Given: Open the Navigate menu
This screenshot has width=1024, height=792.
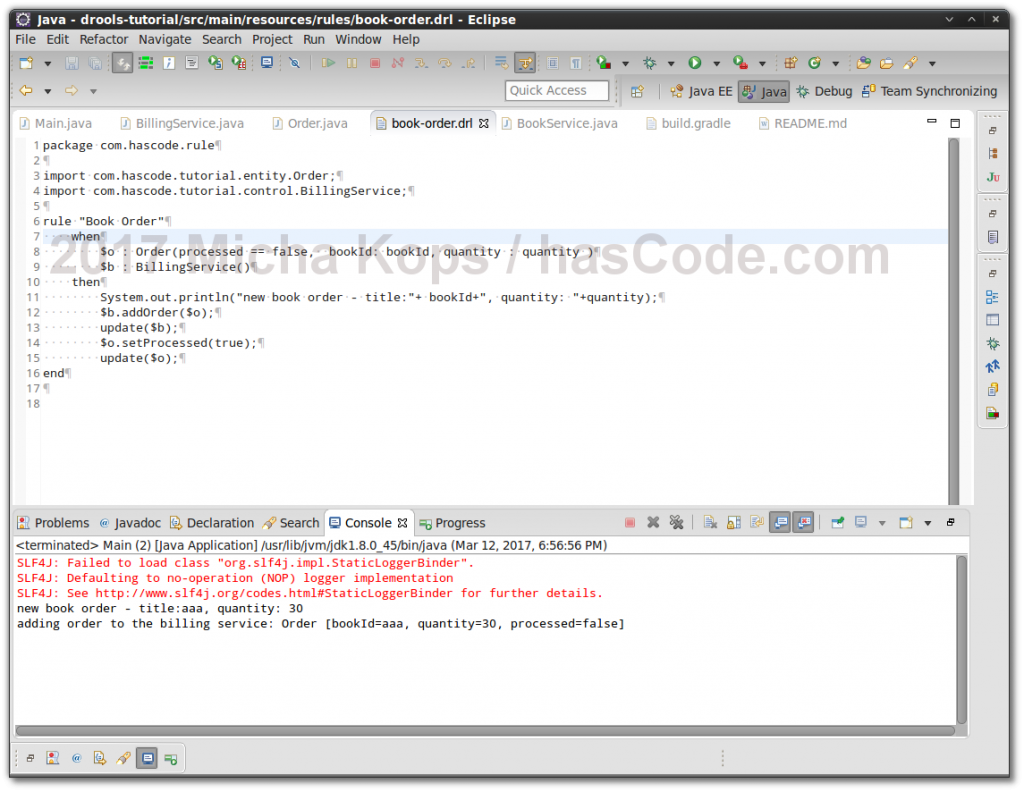Looking at the screenshot, I should click(165, 39).
